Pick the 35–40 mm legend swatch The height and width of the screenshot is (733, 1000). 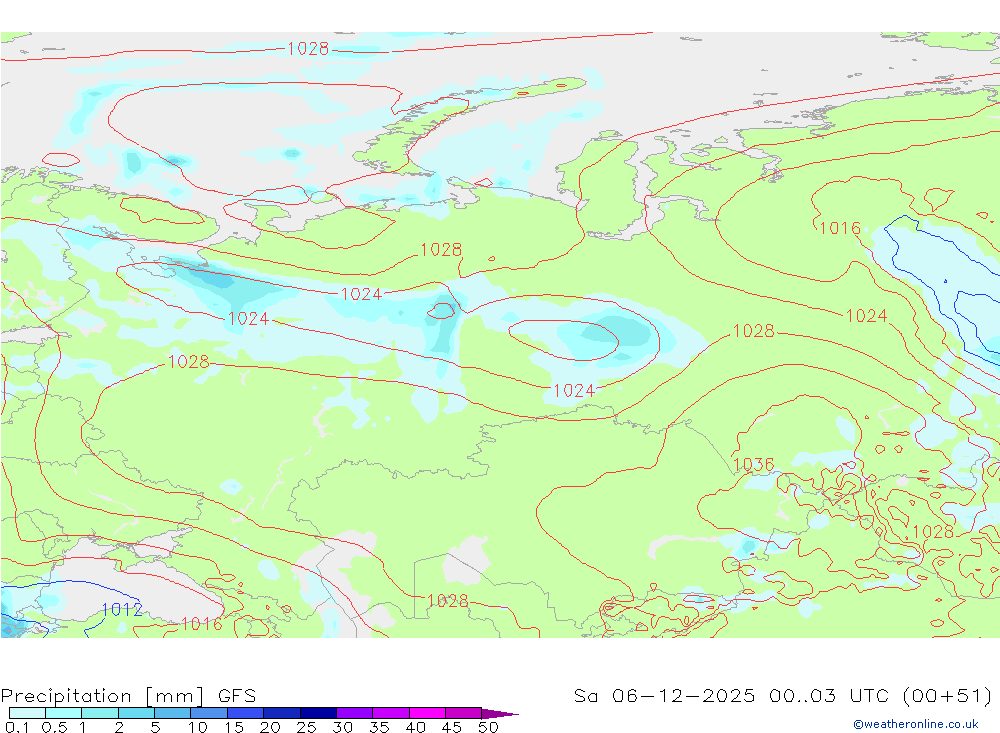pos(391,713)
